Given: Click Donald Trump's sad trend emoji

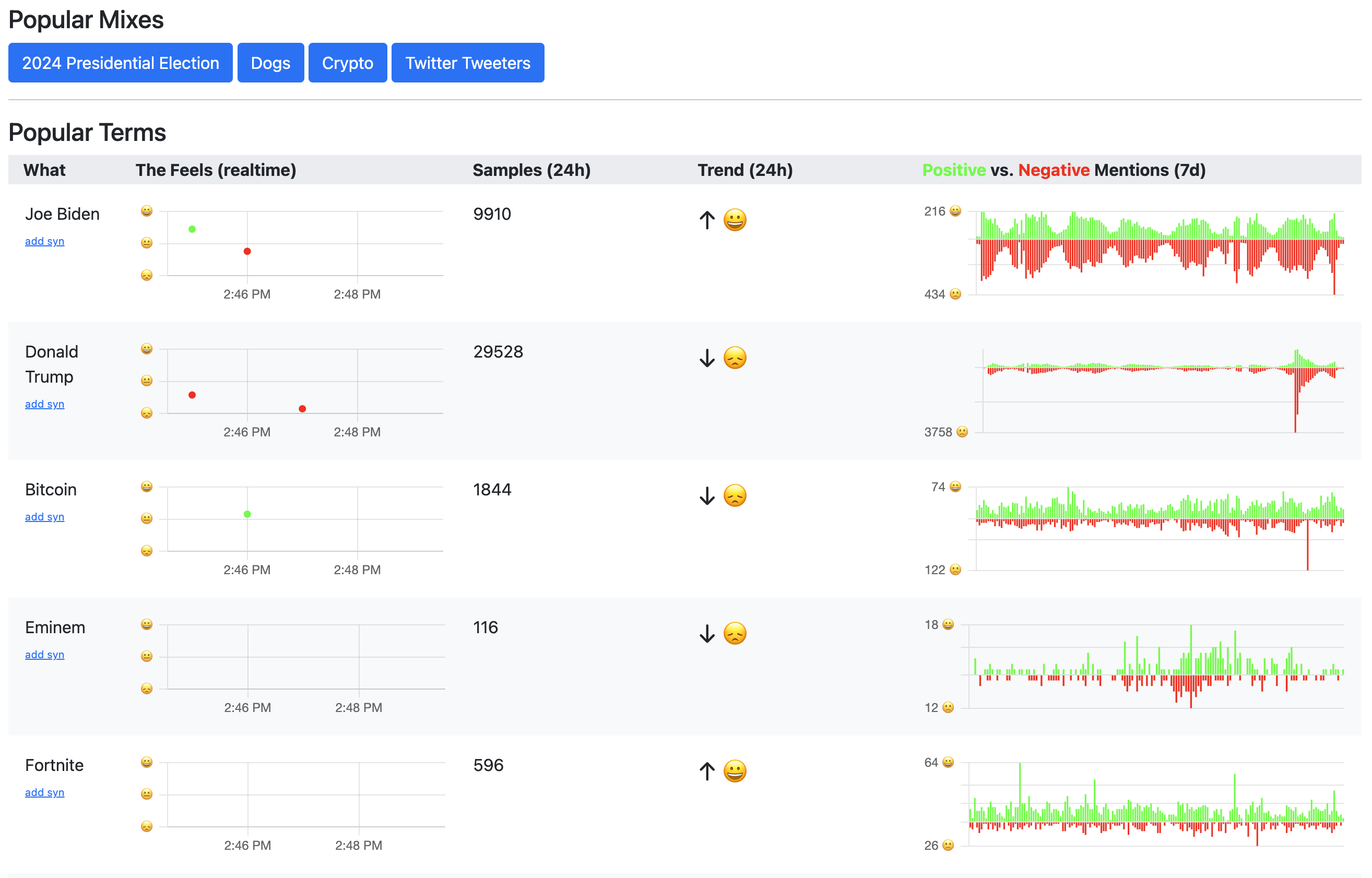Looking at the screenshot, I should (735, 358).
